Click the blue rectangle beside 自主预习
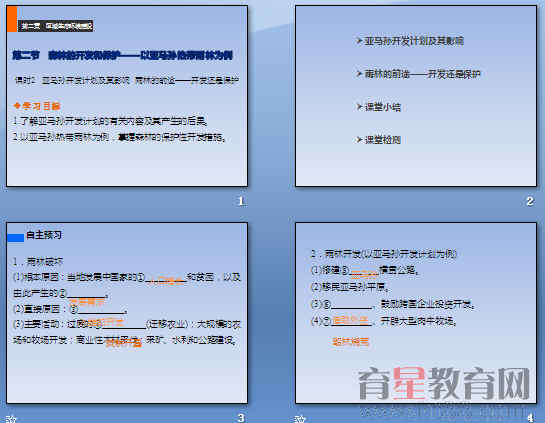This screenshot has height=423, width=545. tap(16, 238)
